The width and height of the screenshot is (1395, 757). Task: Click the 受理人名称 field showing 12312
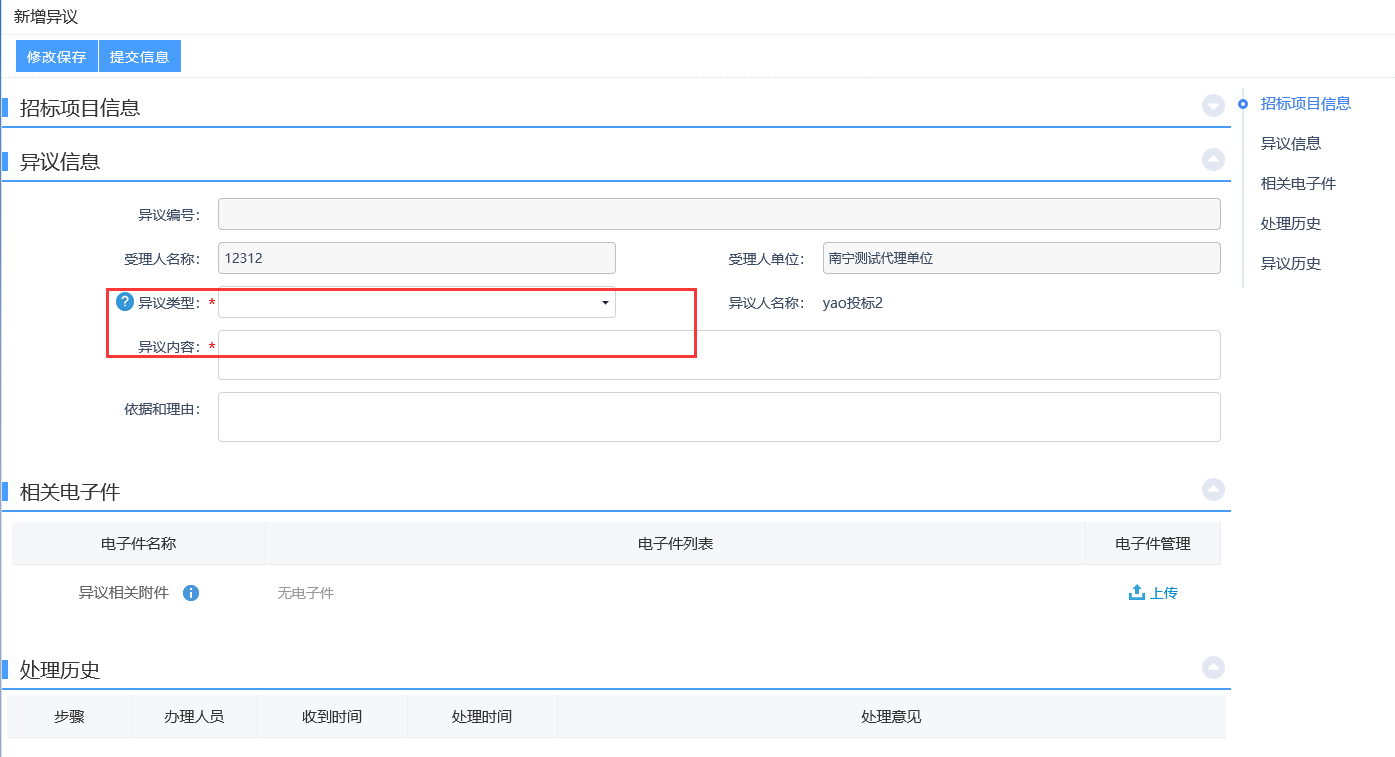point(416,258)
